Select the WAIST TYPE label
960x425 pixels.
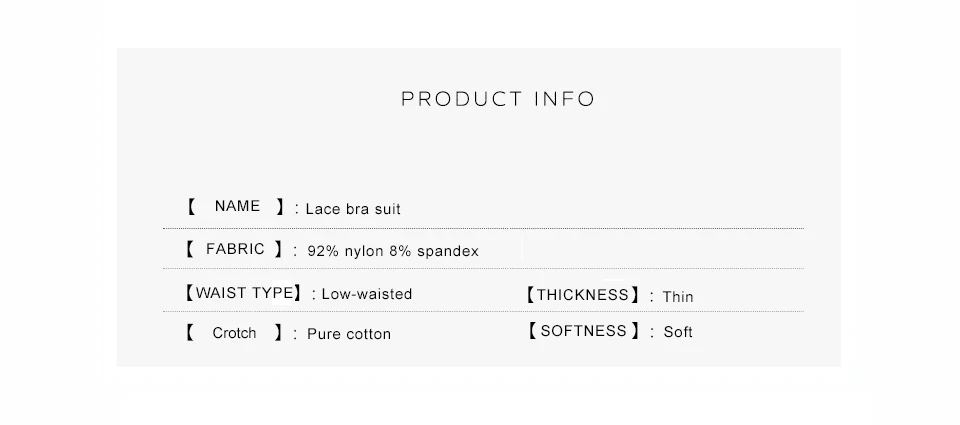coord(244,293)
